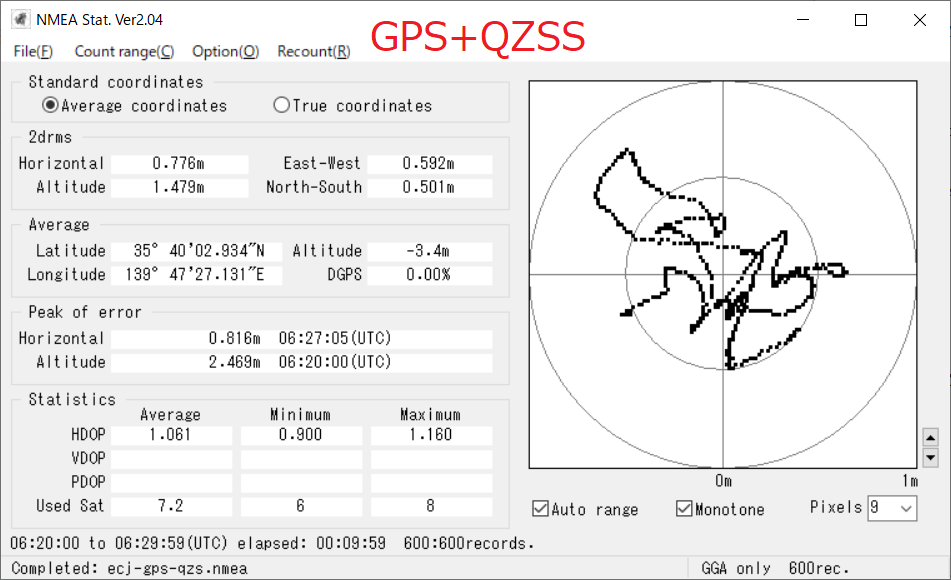Open the File(F) menu

point(33,52)
